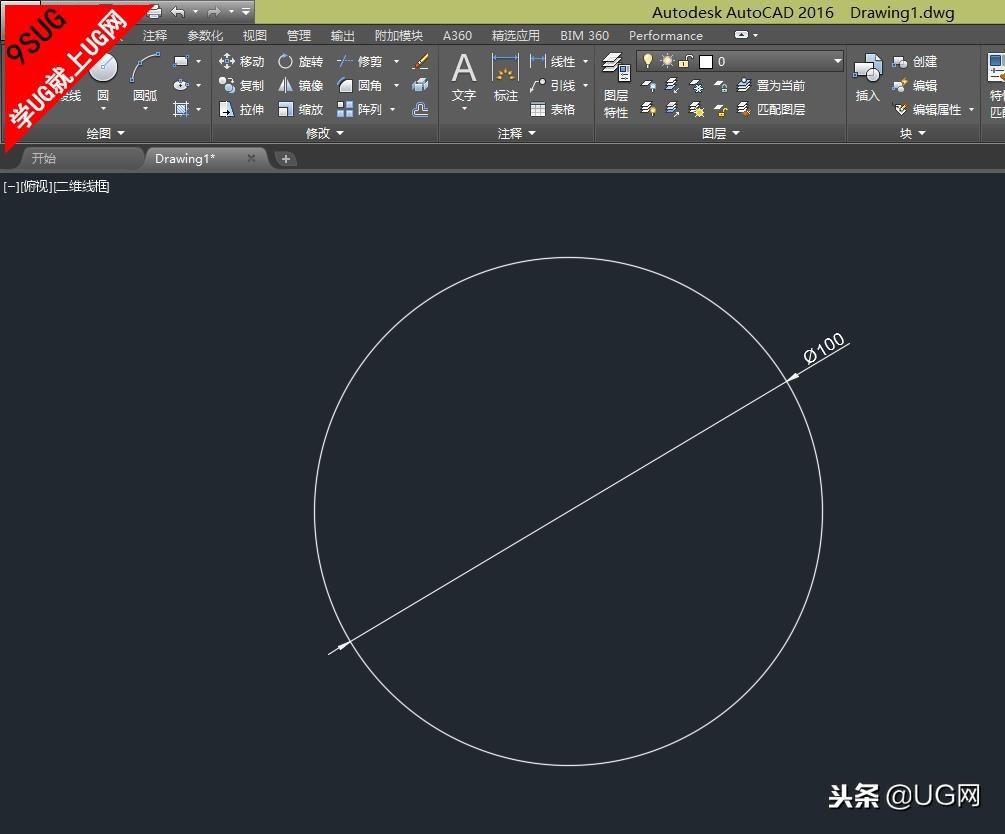The image size is (1005, 834).
Task: Toggle layer freeze sun icon
Action: 666,61
